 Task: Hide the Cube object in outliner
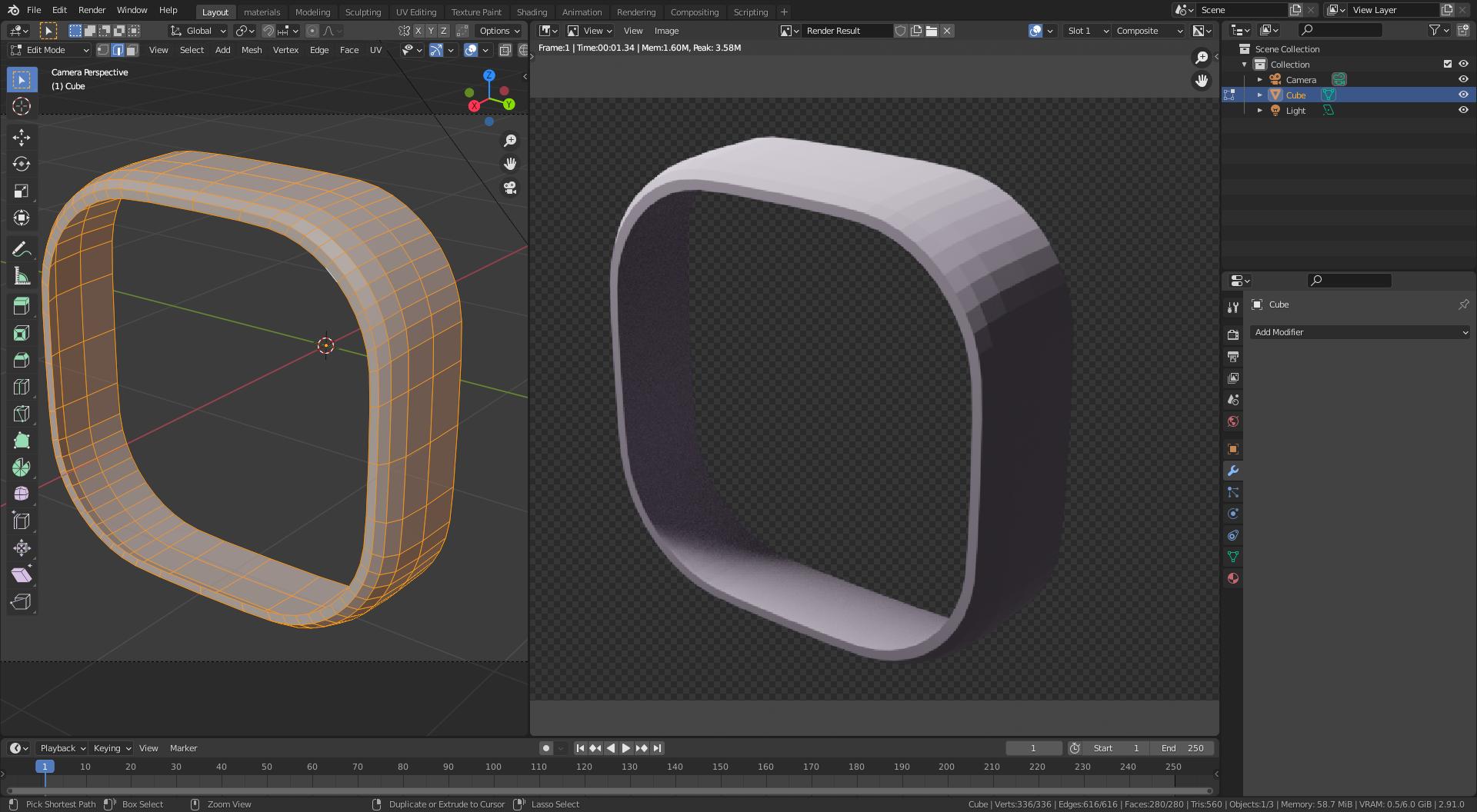(1463, 95)
